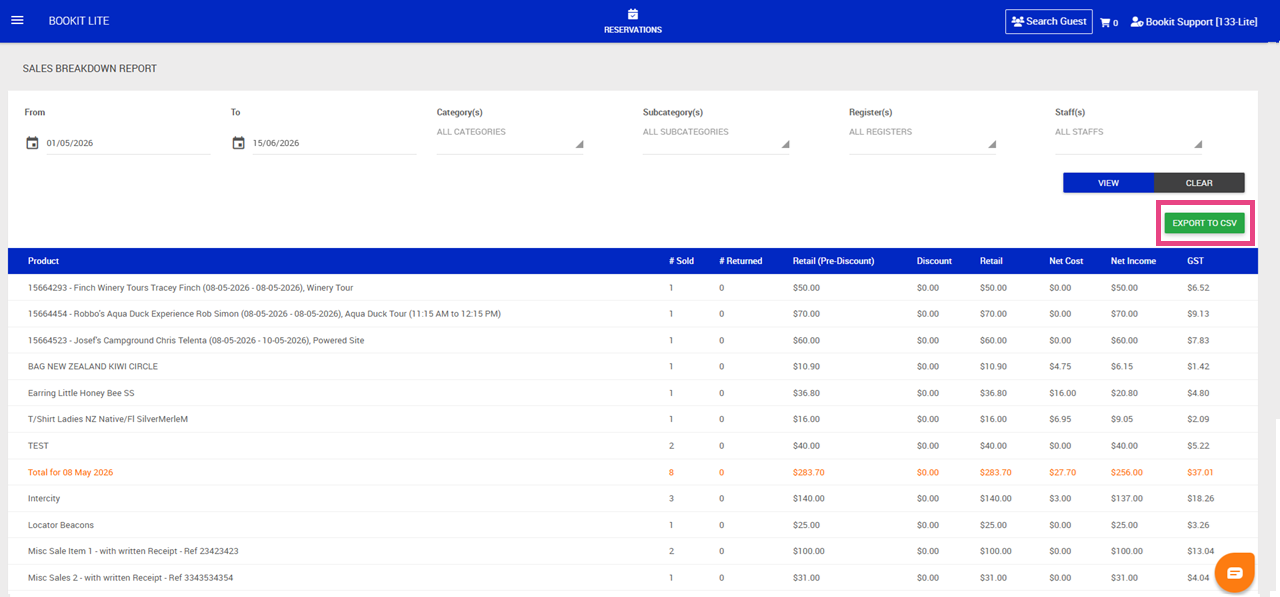Click the $6.95 net cost value

tap(1060, 419)
